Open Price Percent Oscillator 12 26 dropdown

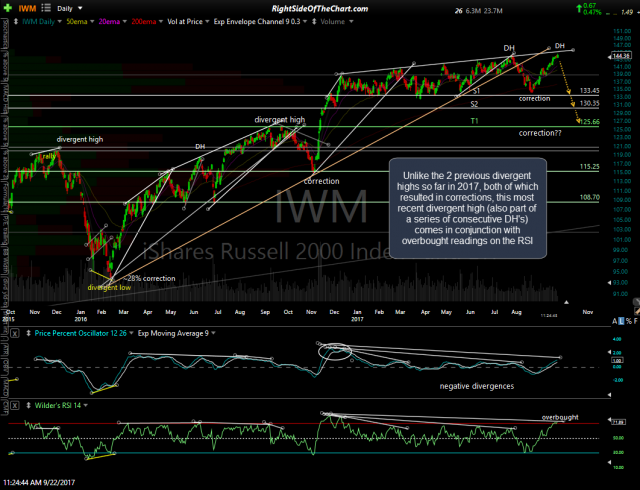click(131, 334)
